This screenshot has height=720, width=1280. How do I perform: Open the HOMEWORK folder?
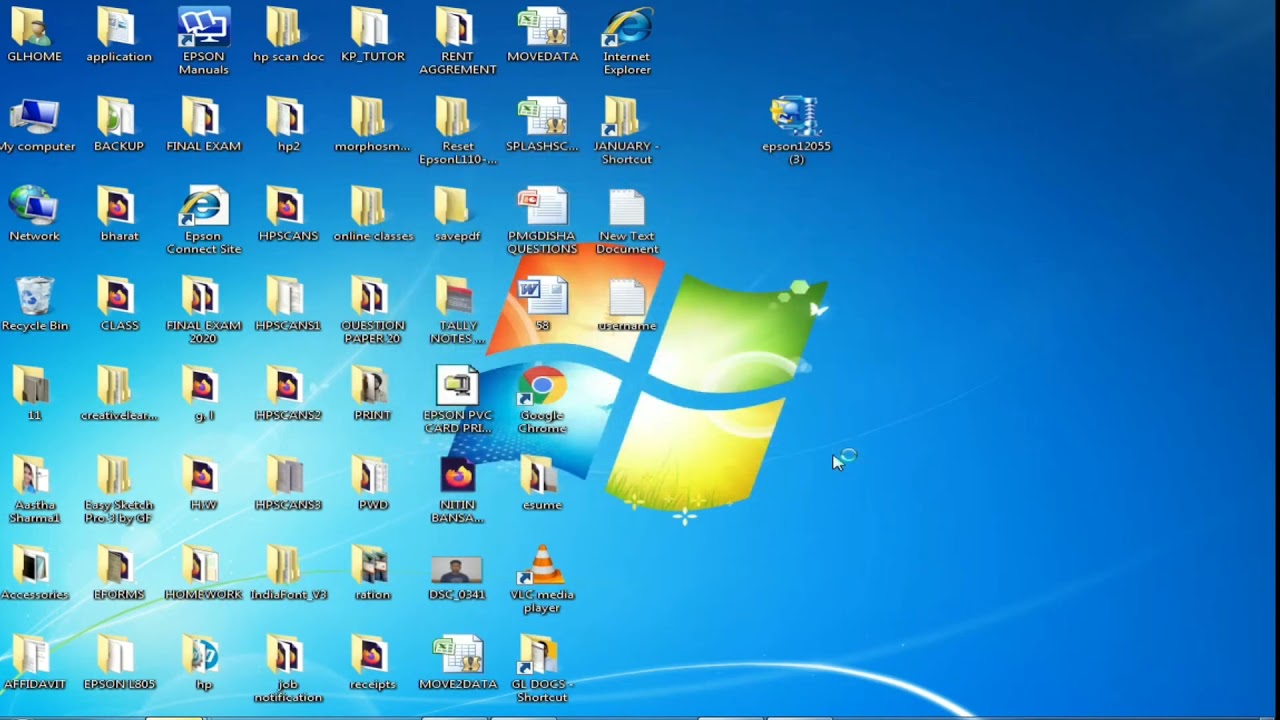(x=203, y=573)
